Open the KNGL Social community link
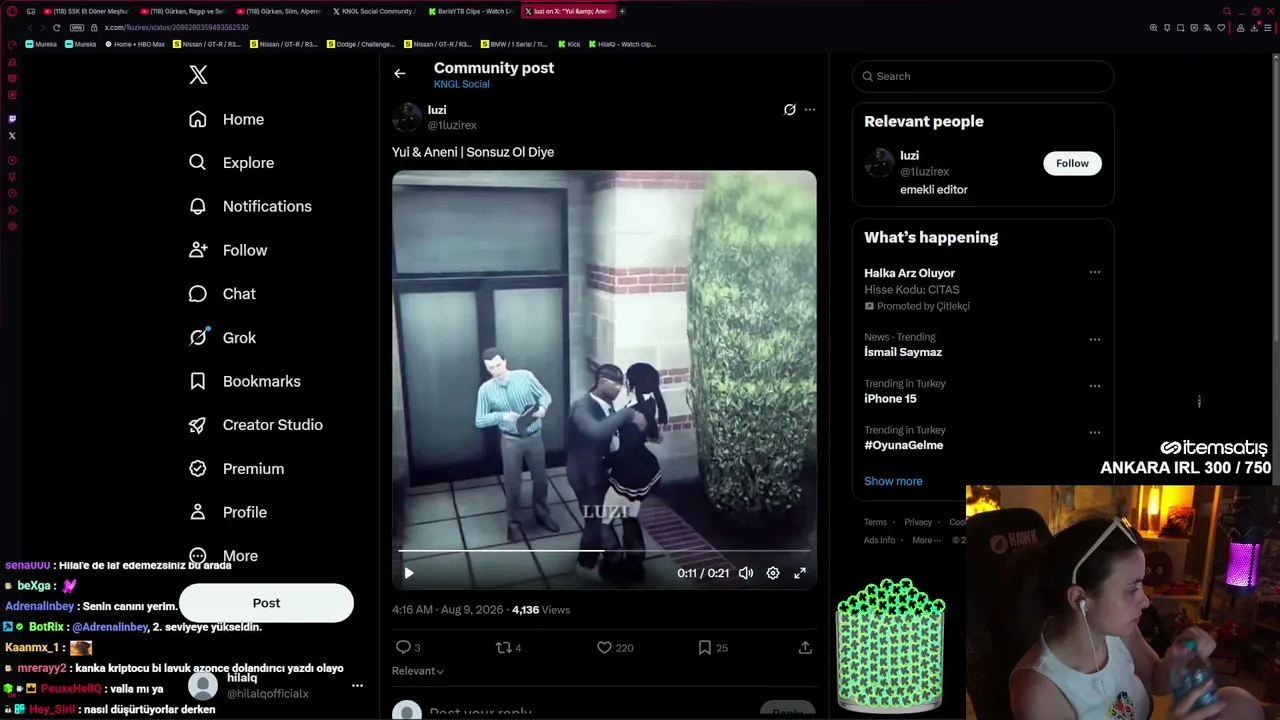1280x720 pixels. tap(461, 84)
